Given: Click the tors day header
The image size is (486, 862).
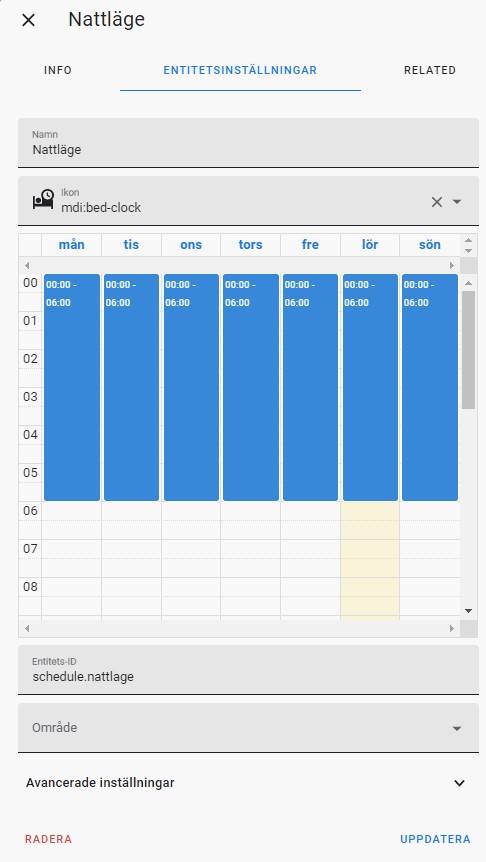Looking at the screenshot, I should tap(250, 245).
